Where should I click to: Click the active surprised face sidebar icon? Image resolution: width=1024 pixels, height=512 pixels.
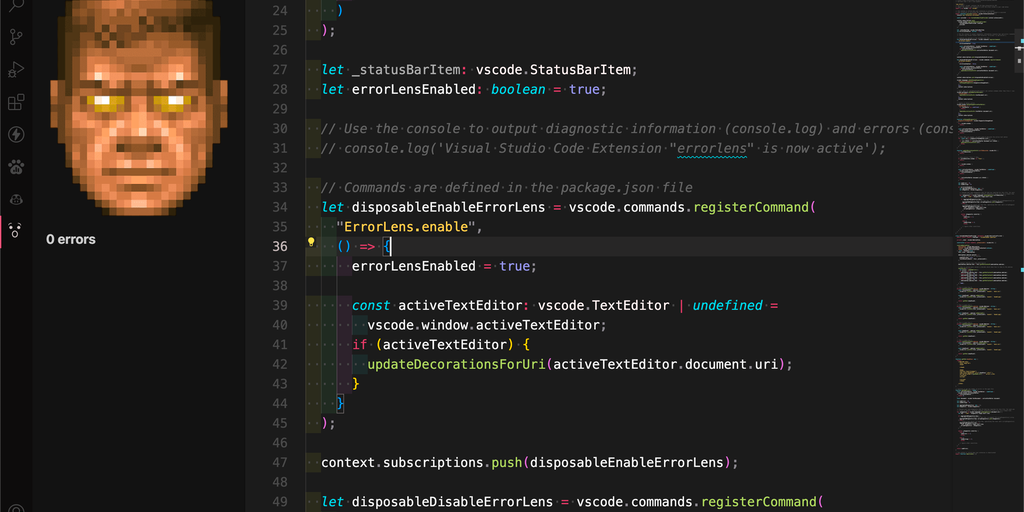coord(16,230)
